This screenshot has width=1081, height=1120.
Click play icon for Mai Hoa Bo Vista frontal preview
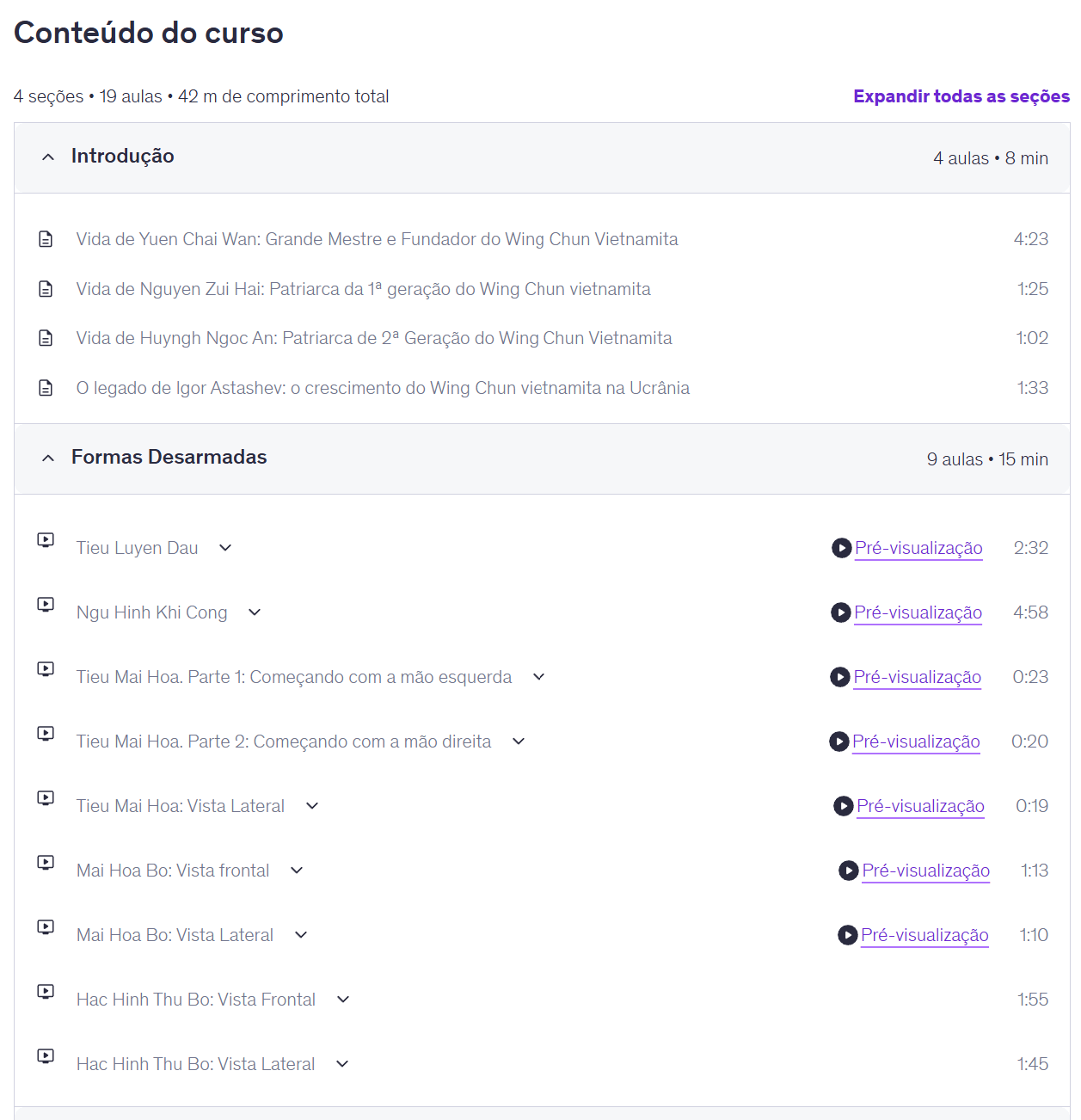(848, 871)
